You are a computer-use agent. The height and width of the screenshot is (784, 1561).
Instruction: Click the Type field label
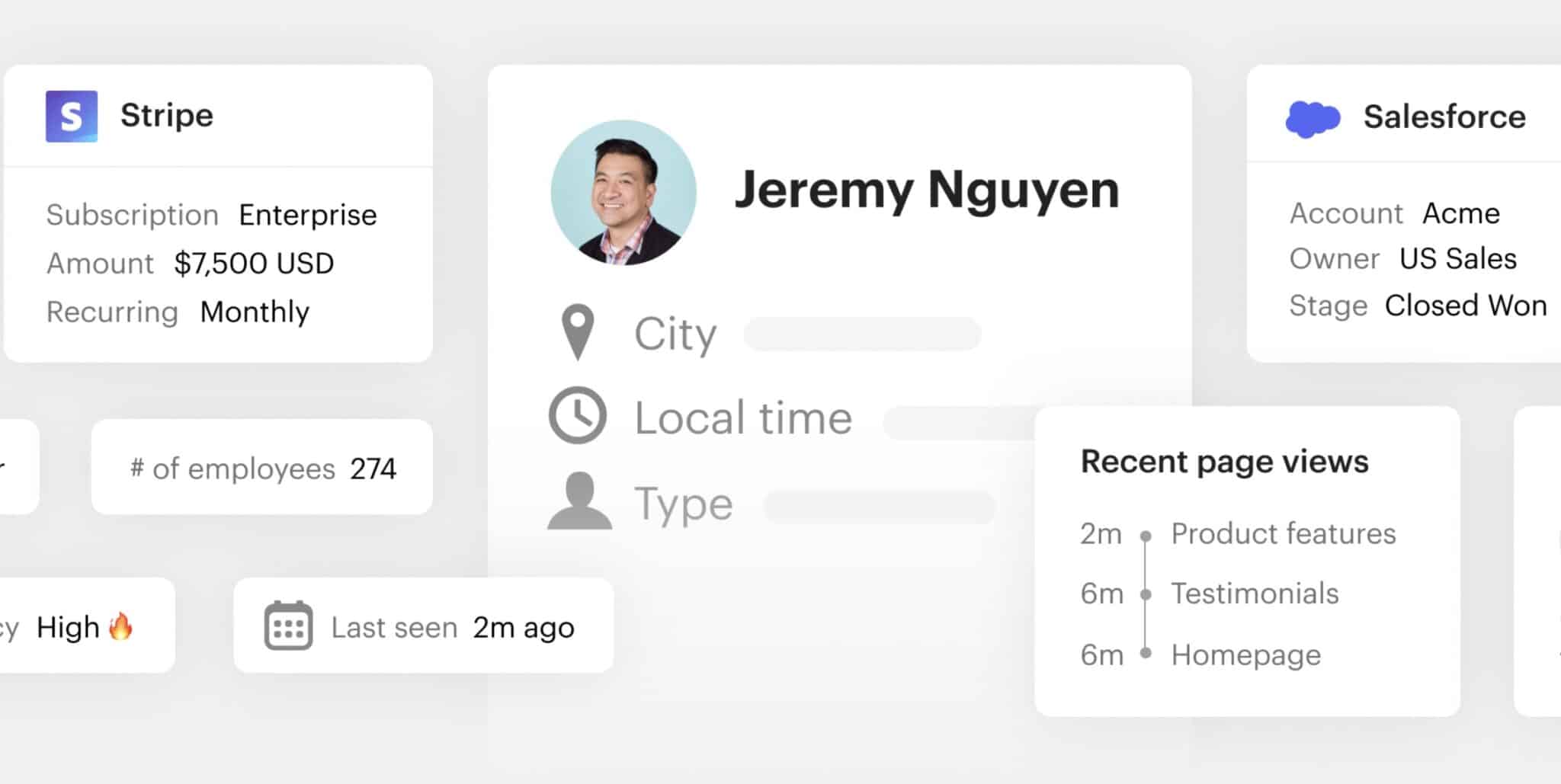[x=684, y=504]
